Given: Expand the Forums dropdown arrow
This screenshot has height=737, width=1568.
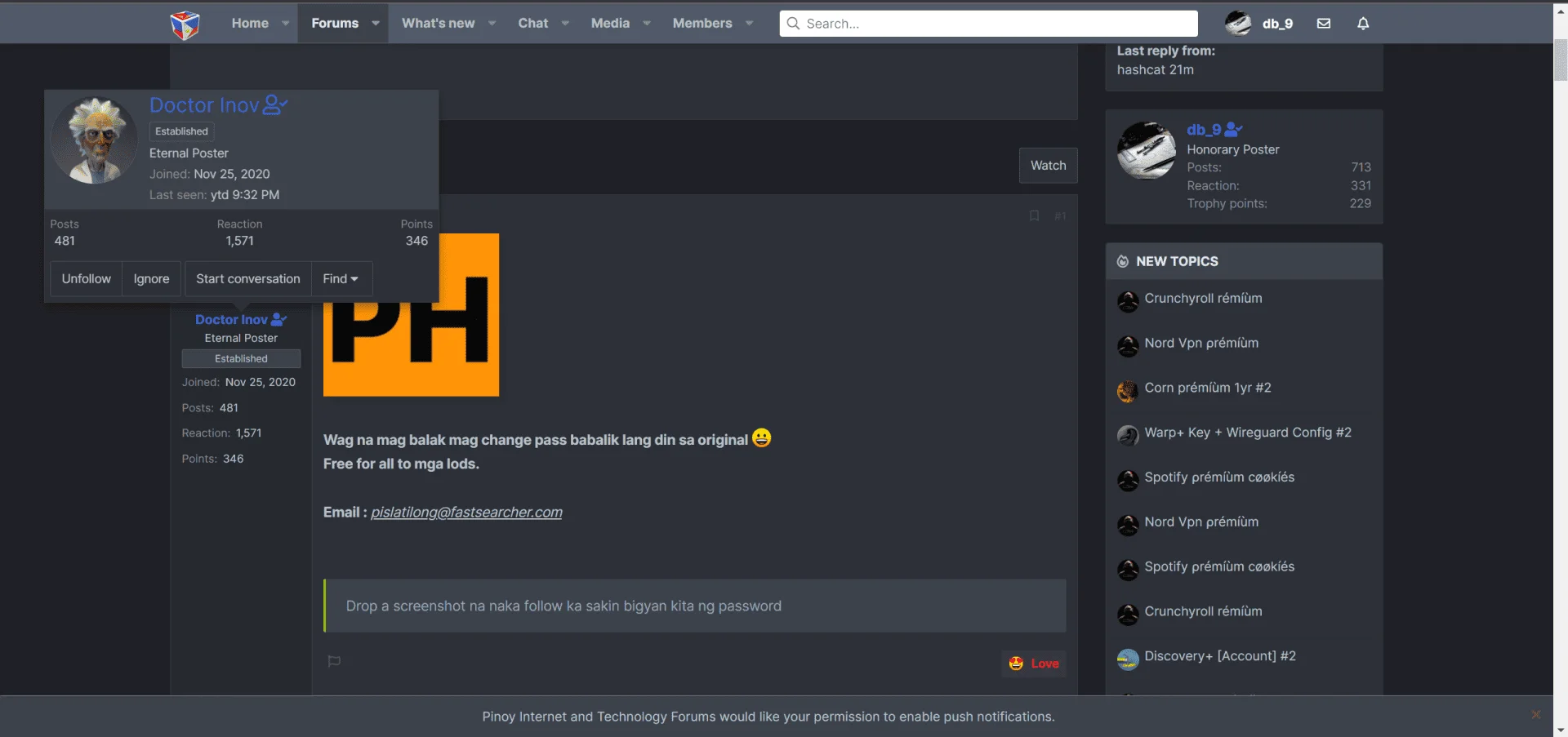Looking at the screenshot, I should (x=376, y=24).
